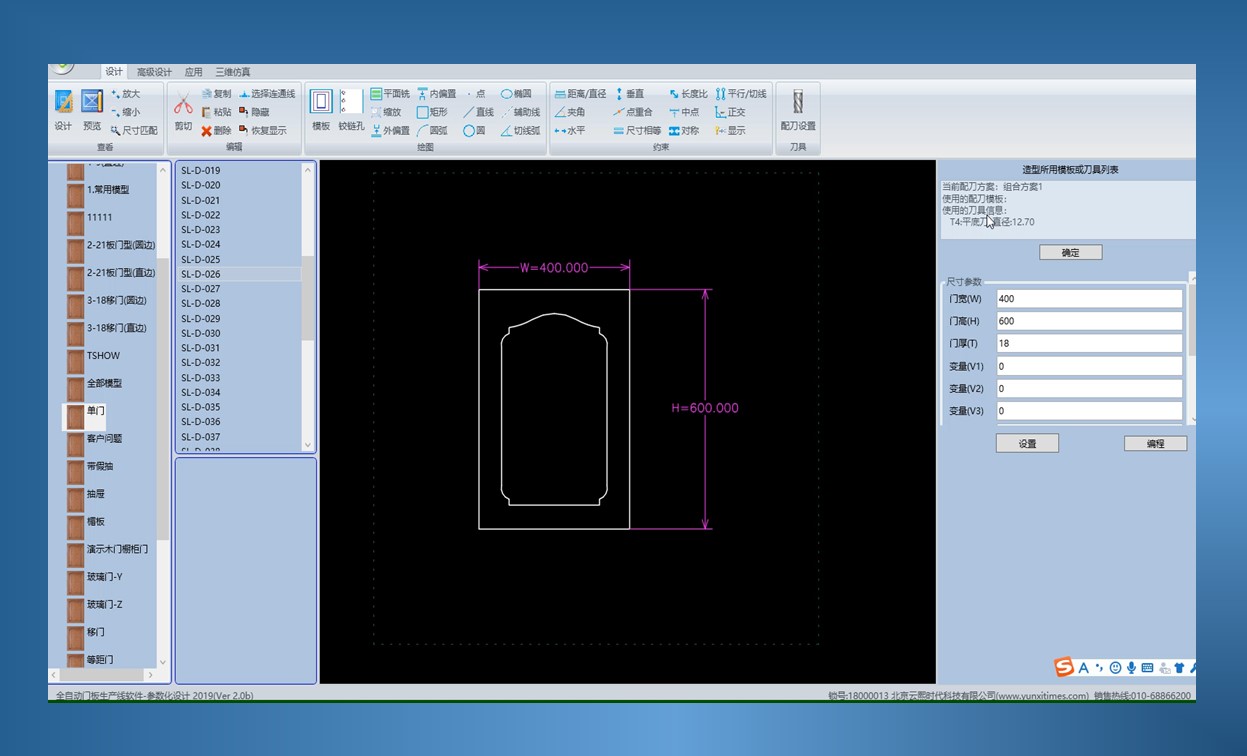
Task: Click the 编程 (Program) button
Action: click(1155, 443)
